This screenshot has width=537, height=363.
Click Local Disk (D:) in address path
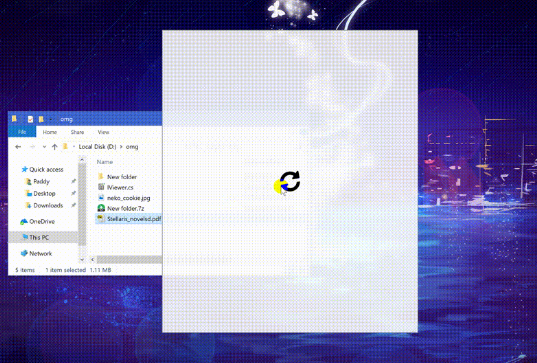click(x=97, y=147)
